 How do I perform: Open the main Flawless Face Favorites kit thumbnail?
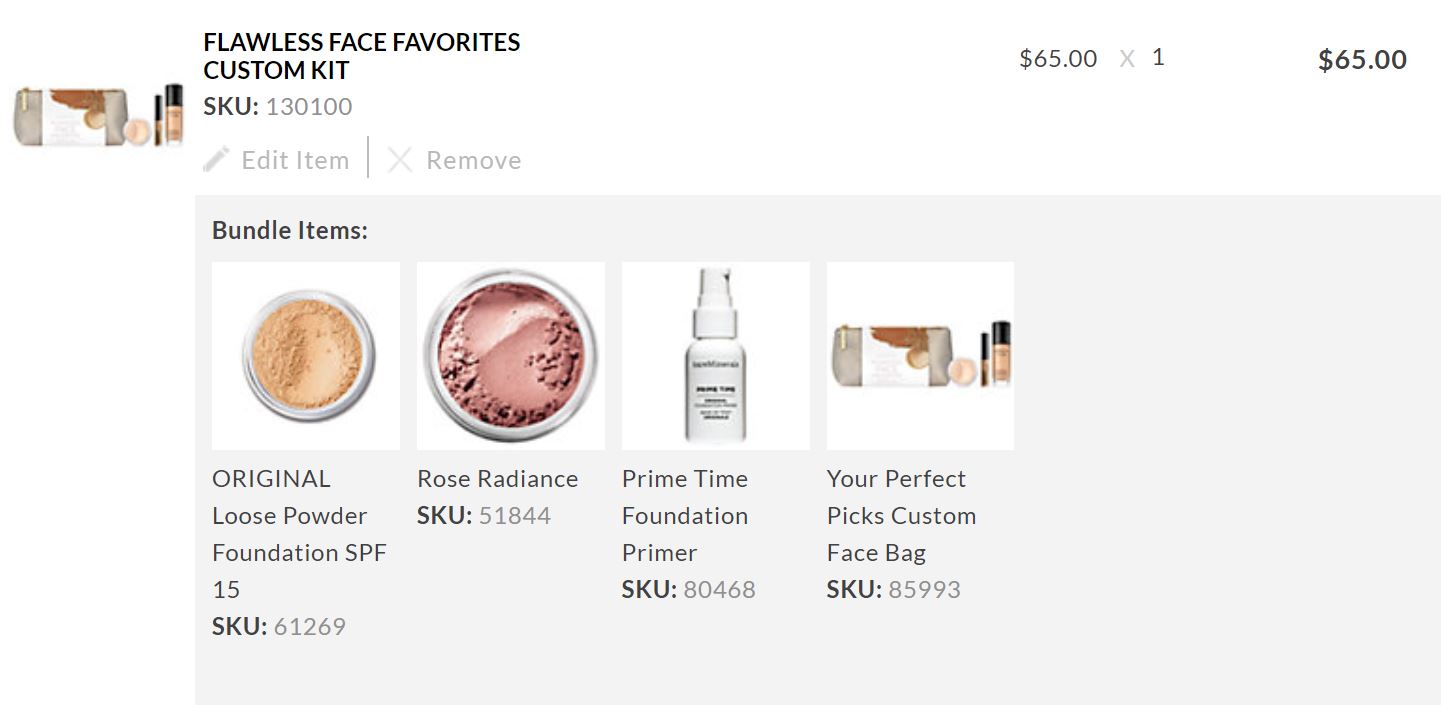(x=98, y=117)
